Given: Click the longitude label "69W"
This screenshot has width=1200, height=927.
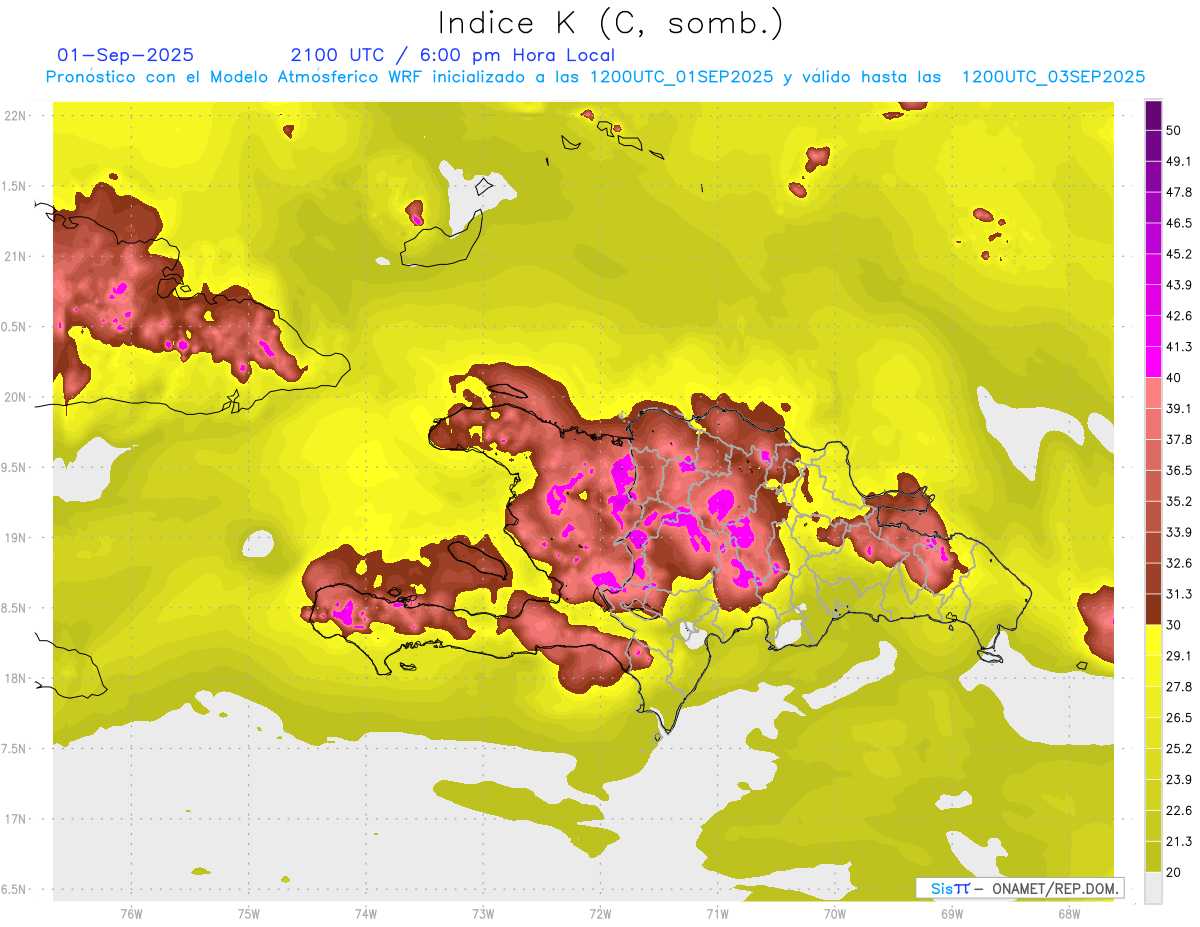Looking at the screenshot, I should pyautogui.click(x=952, y=914).
